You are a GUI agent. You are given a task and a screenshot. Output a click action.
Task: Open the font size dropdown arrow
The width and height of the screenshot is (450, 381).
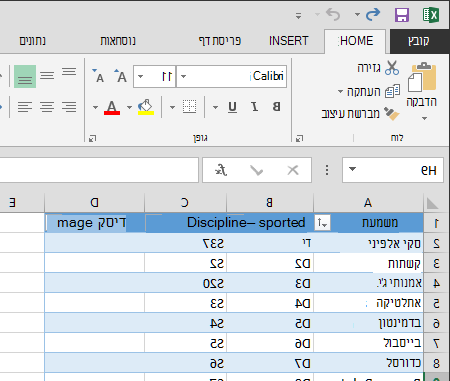(140, 77)
